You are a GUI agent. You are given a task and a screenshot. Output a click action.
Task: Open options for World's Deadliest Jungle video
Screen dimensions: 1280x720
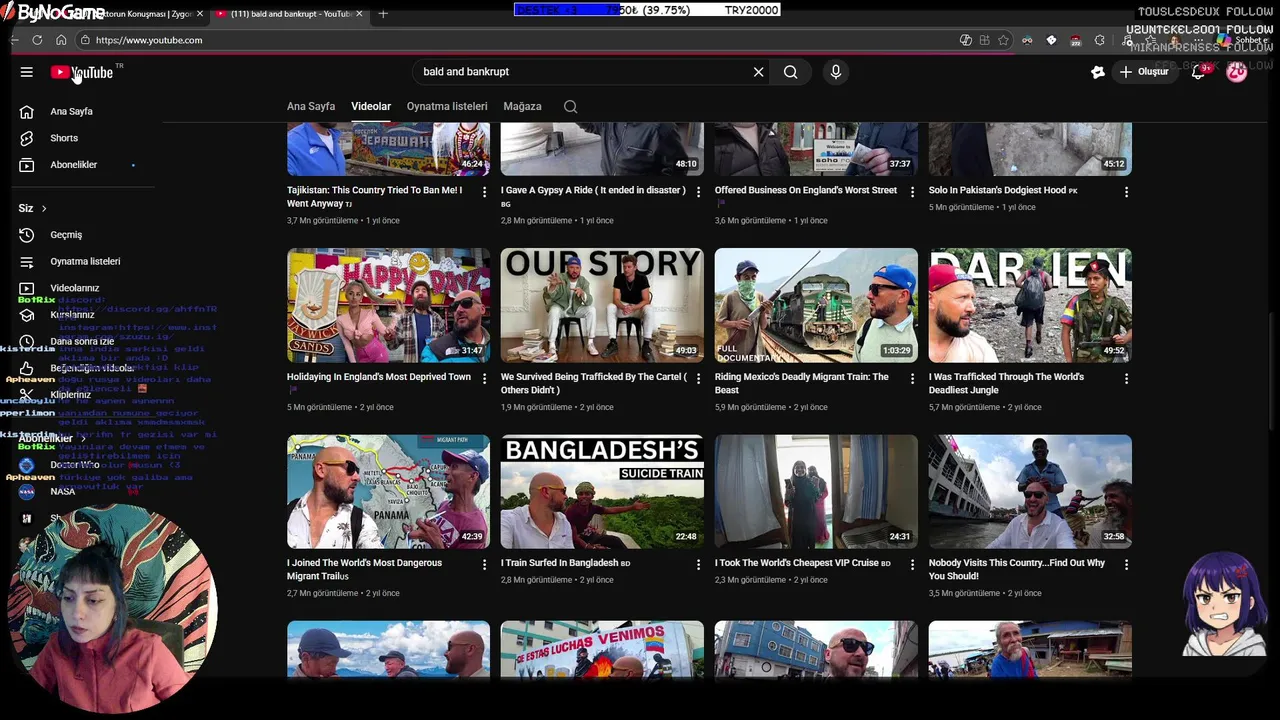point(1126,379)
